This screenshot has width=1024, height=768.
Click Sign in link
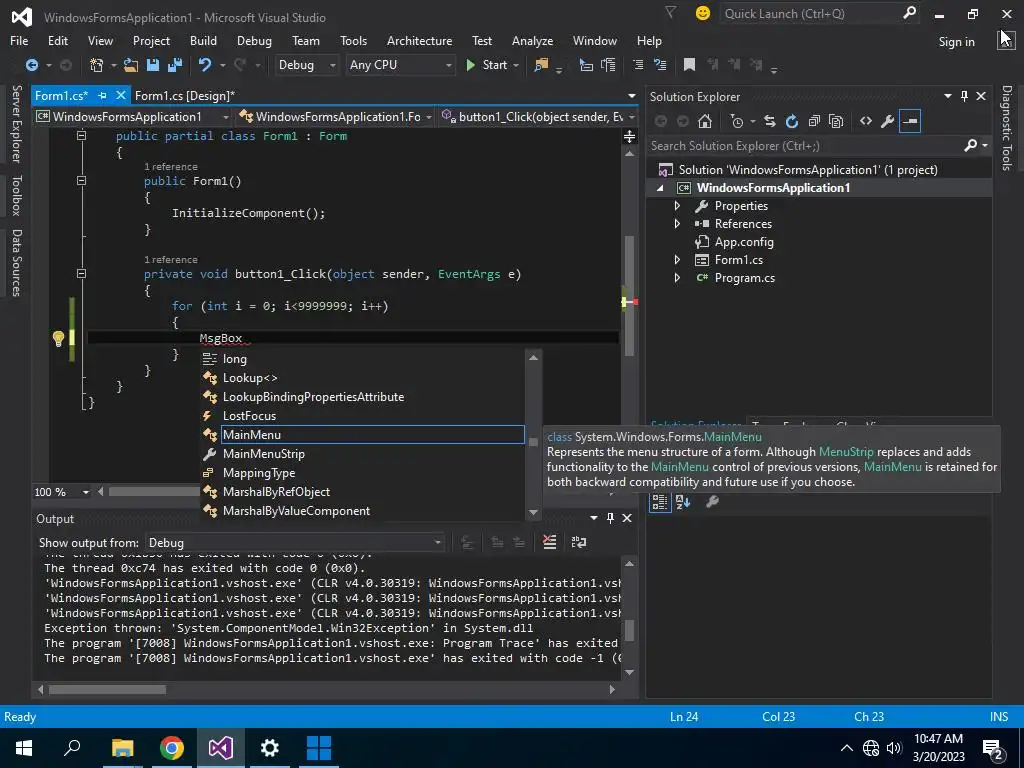(x=956, y=42)
